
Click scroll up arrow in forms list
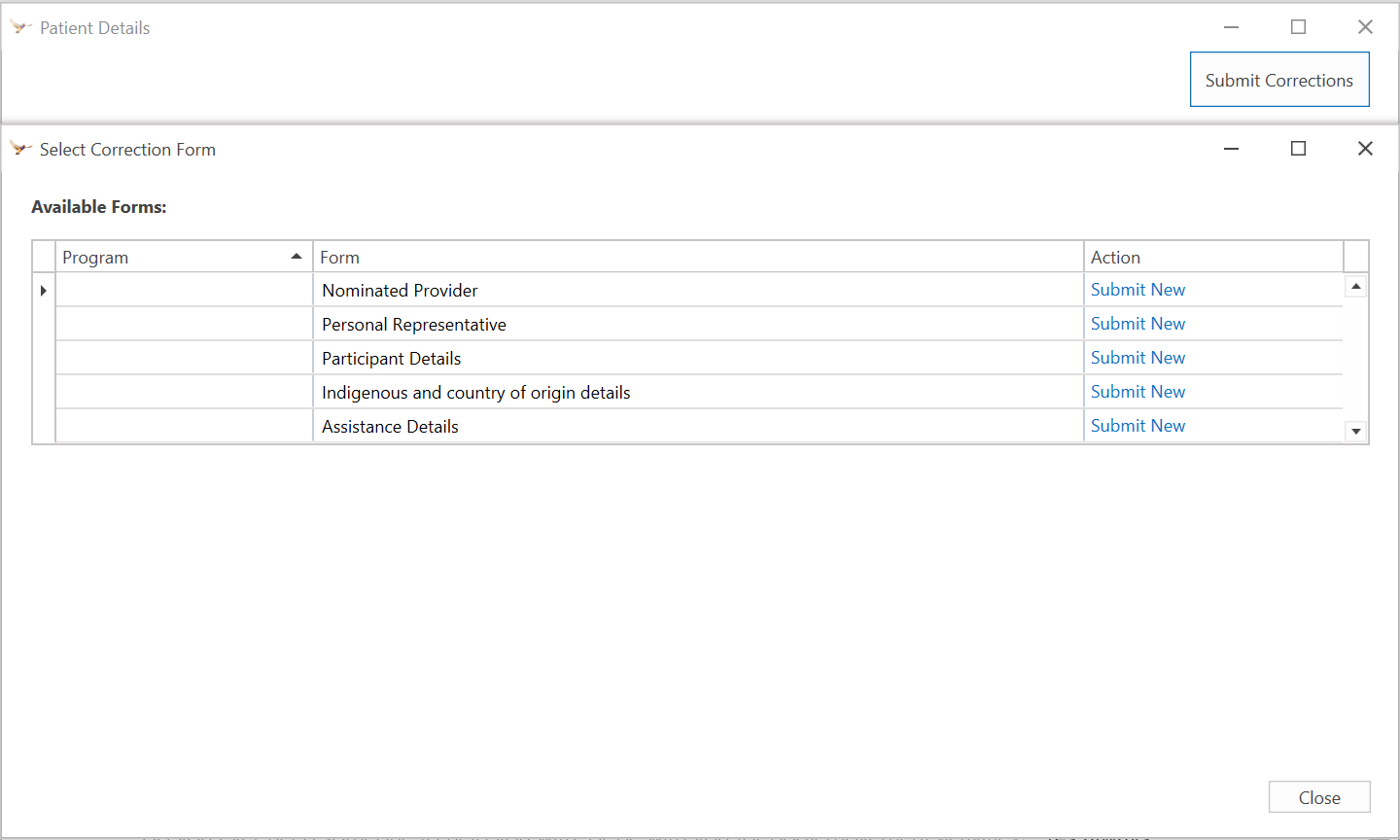pyautogui.click(x=1356, y=286)
